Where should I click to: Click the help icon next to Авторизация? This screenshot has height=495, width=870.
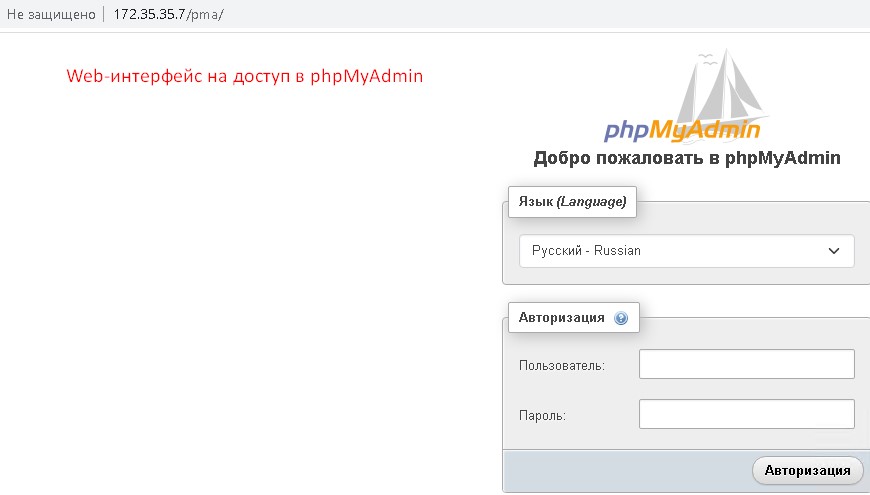(621, 318)
